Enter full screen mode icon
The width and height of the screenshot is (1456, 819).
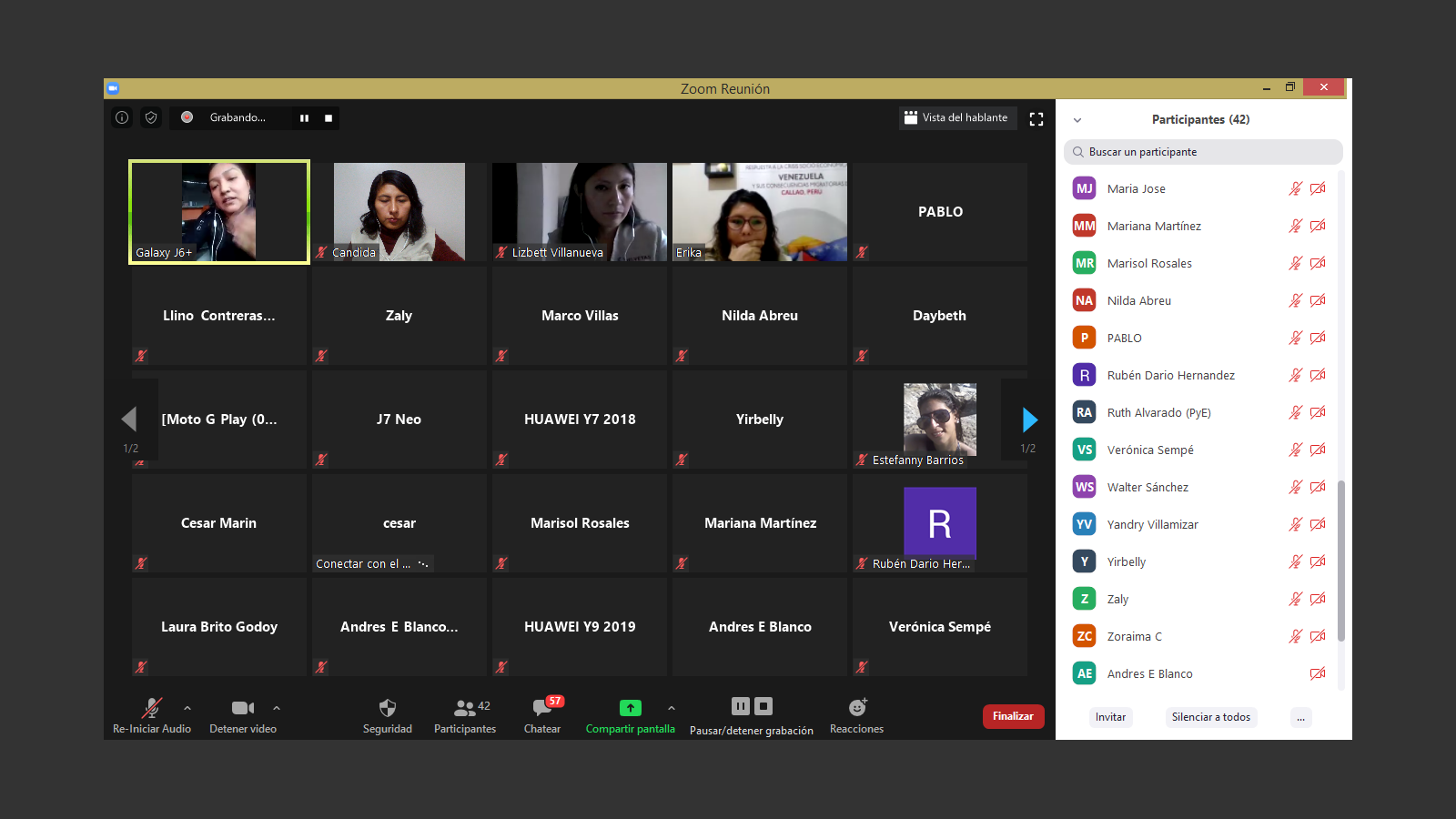pos(1036,119)
